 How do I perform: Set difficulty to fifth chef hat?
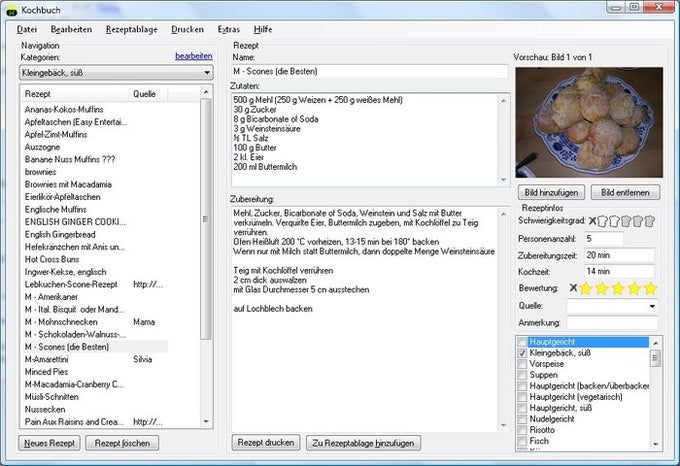coord(649,222)
